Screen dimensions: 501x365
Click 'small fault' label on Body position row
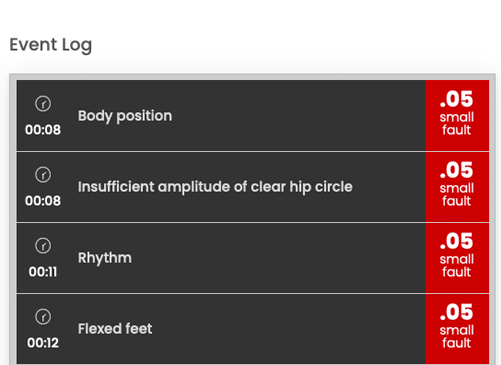coord(457,124)
